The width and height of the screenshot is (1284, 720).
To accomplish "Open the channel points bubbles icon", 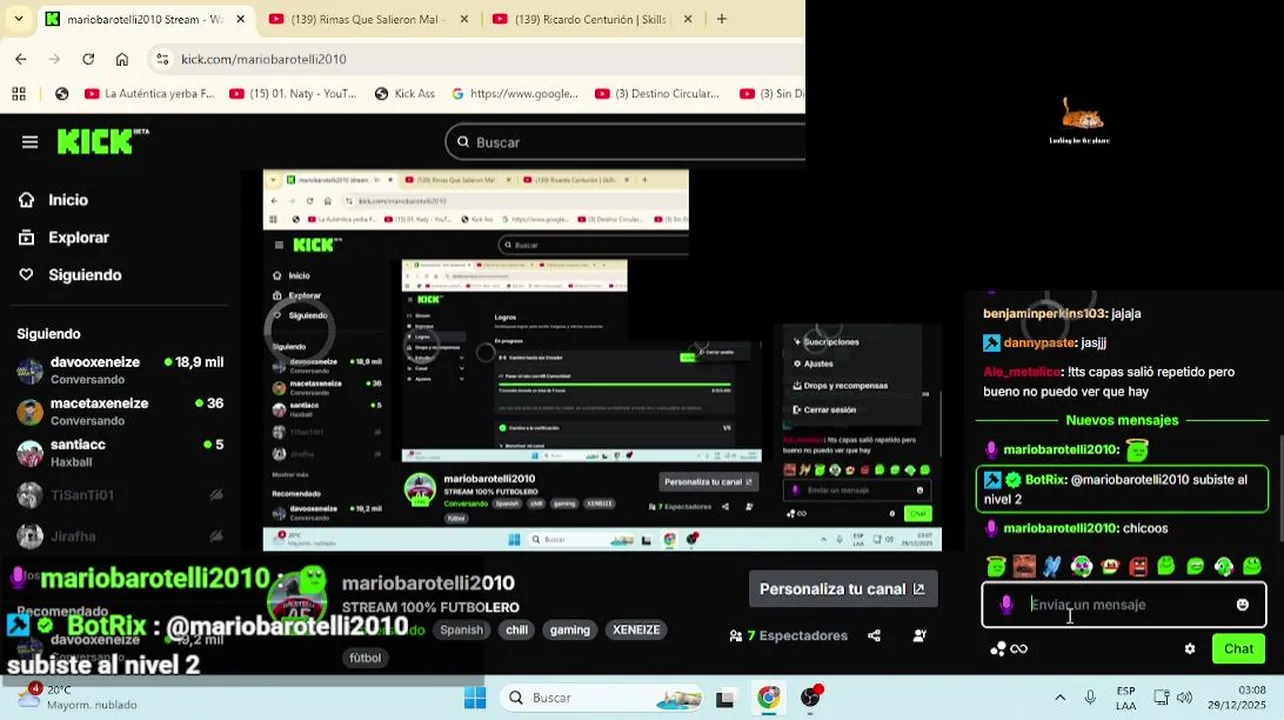I will click(x=997, y=649).
